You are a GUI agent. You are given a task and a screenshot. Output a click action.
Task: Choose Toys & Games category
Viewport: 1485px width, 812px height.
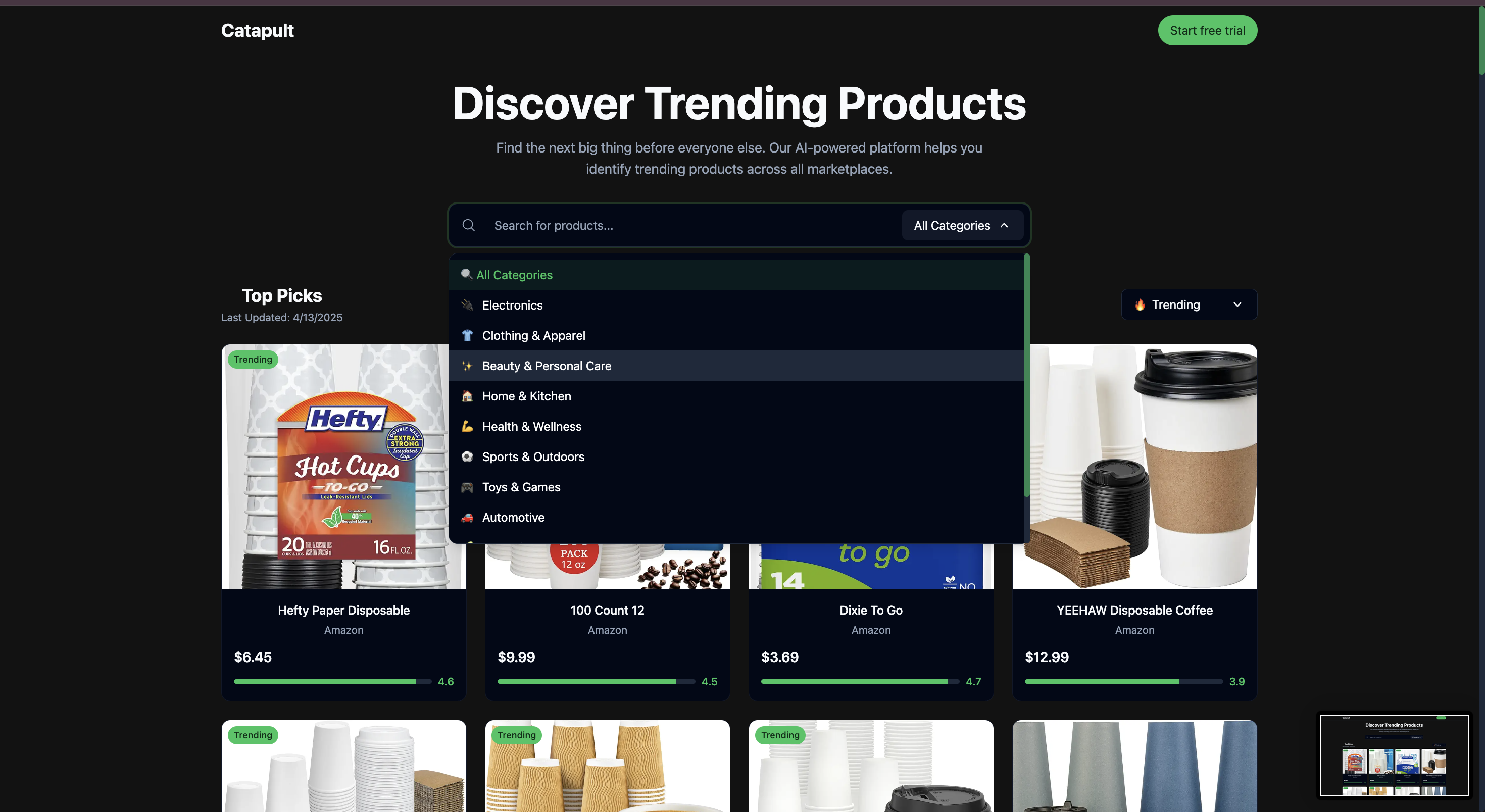521,487
